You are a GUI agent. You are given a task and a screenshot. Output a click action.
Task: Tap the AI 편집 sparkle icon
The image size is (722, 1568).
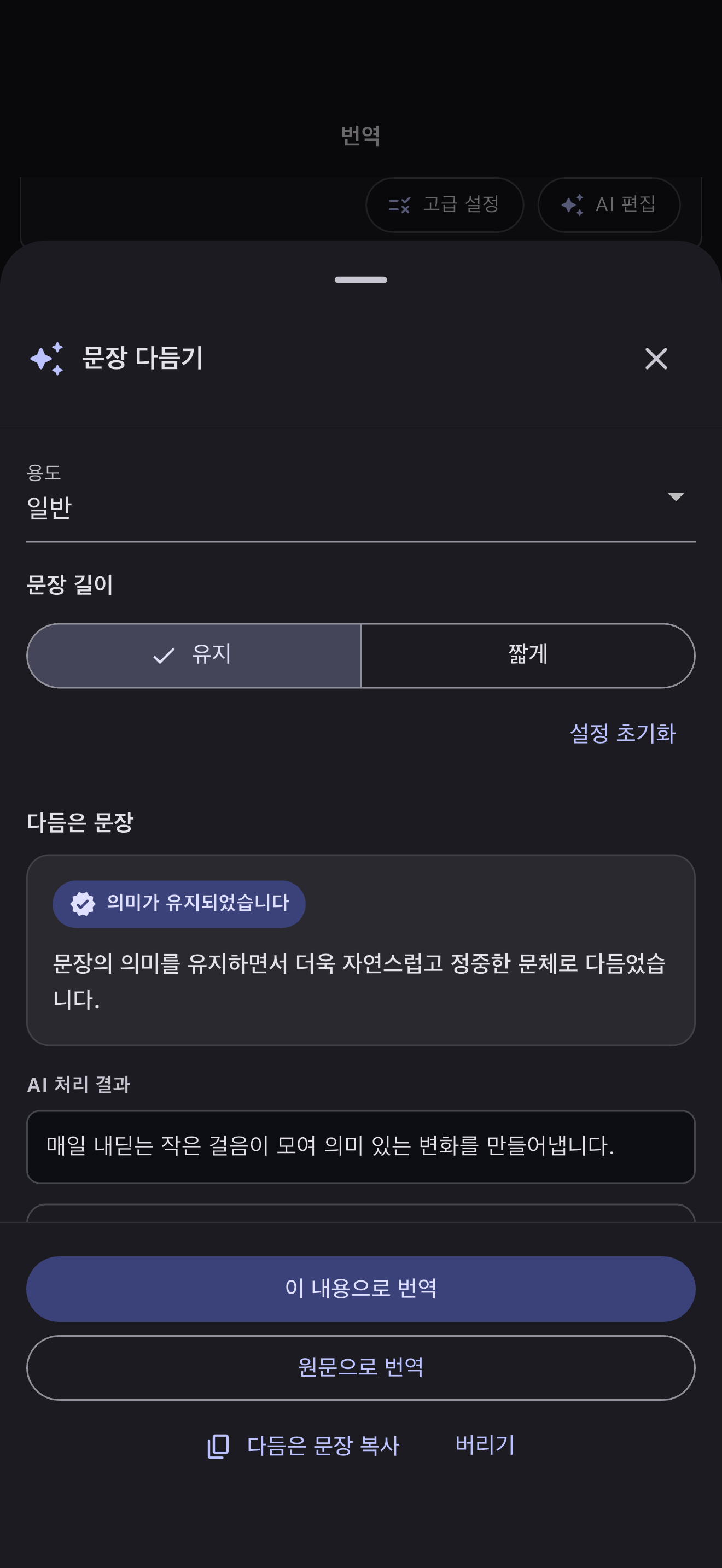tap(572, 204)
